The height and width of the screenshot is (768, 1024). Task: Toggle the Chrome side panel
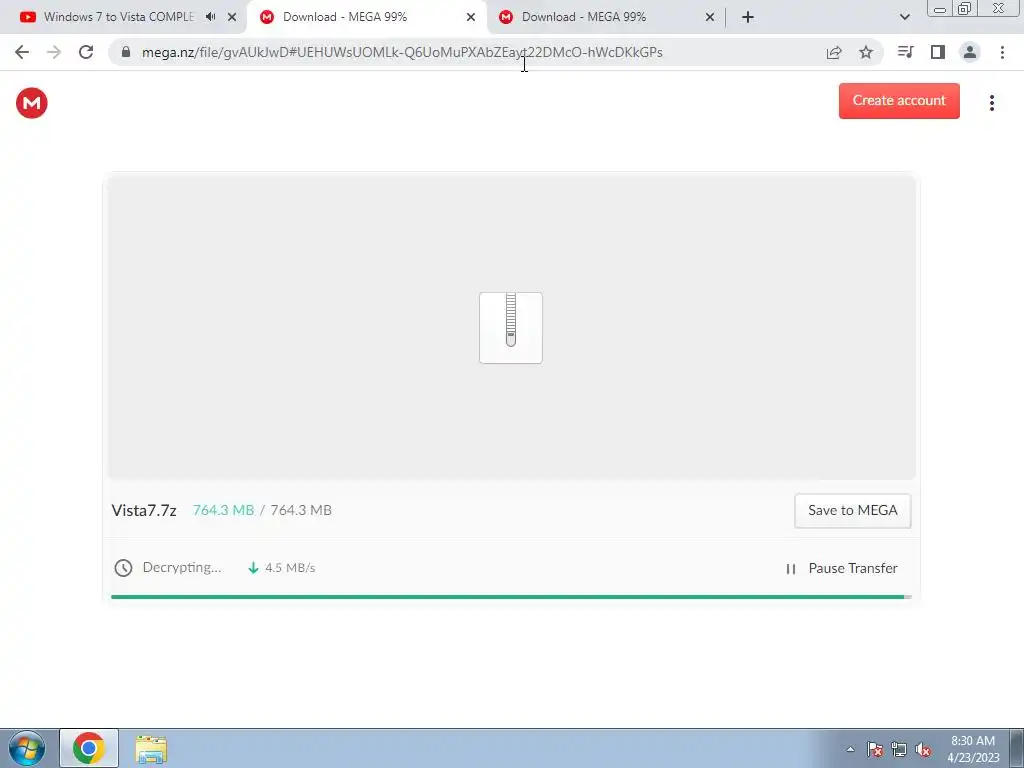938,52
